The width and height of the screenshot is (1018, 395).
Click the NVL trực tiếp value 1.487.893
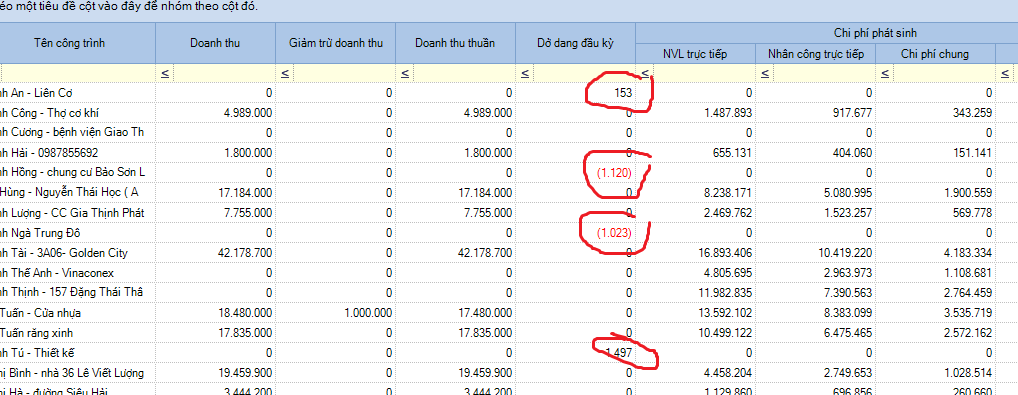(x=728, y=113)
